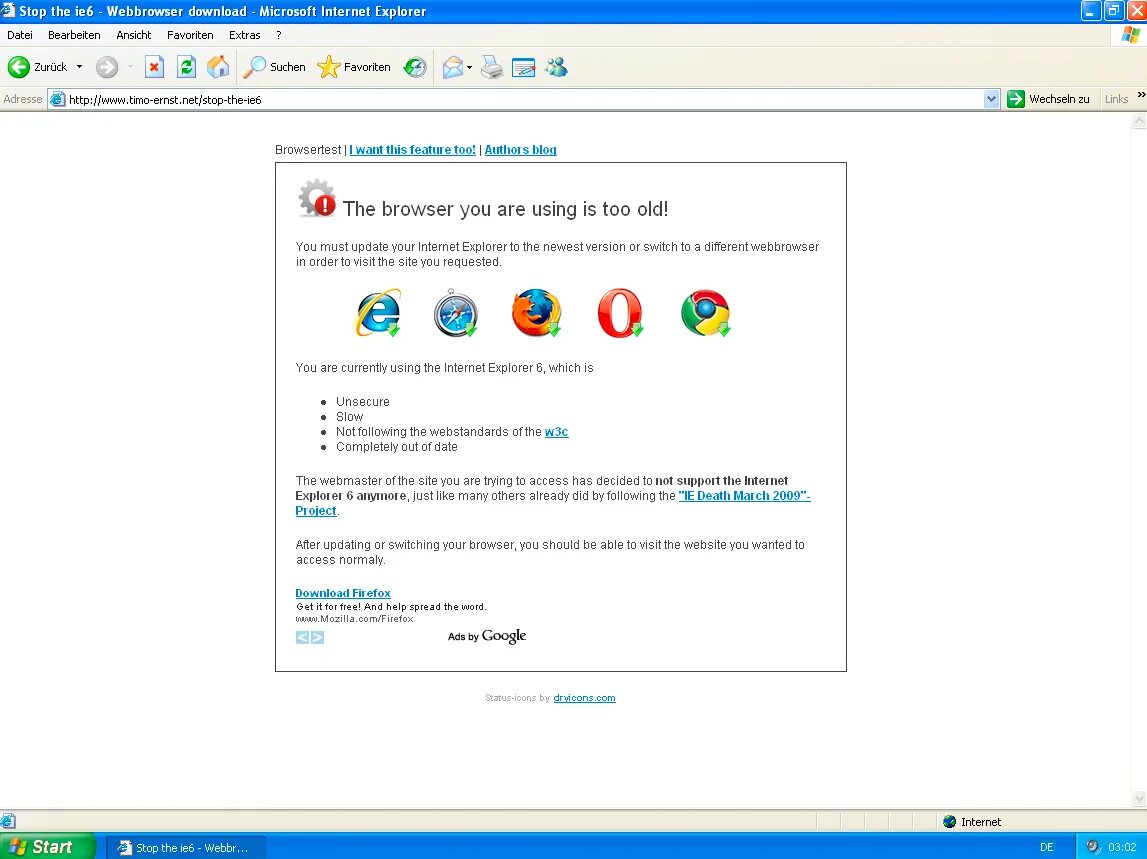This screenshot has width=1147, height=859.
Task: Click the Internet zone globe icon
Action: tap(949, 822)
